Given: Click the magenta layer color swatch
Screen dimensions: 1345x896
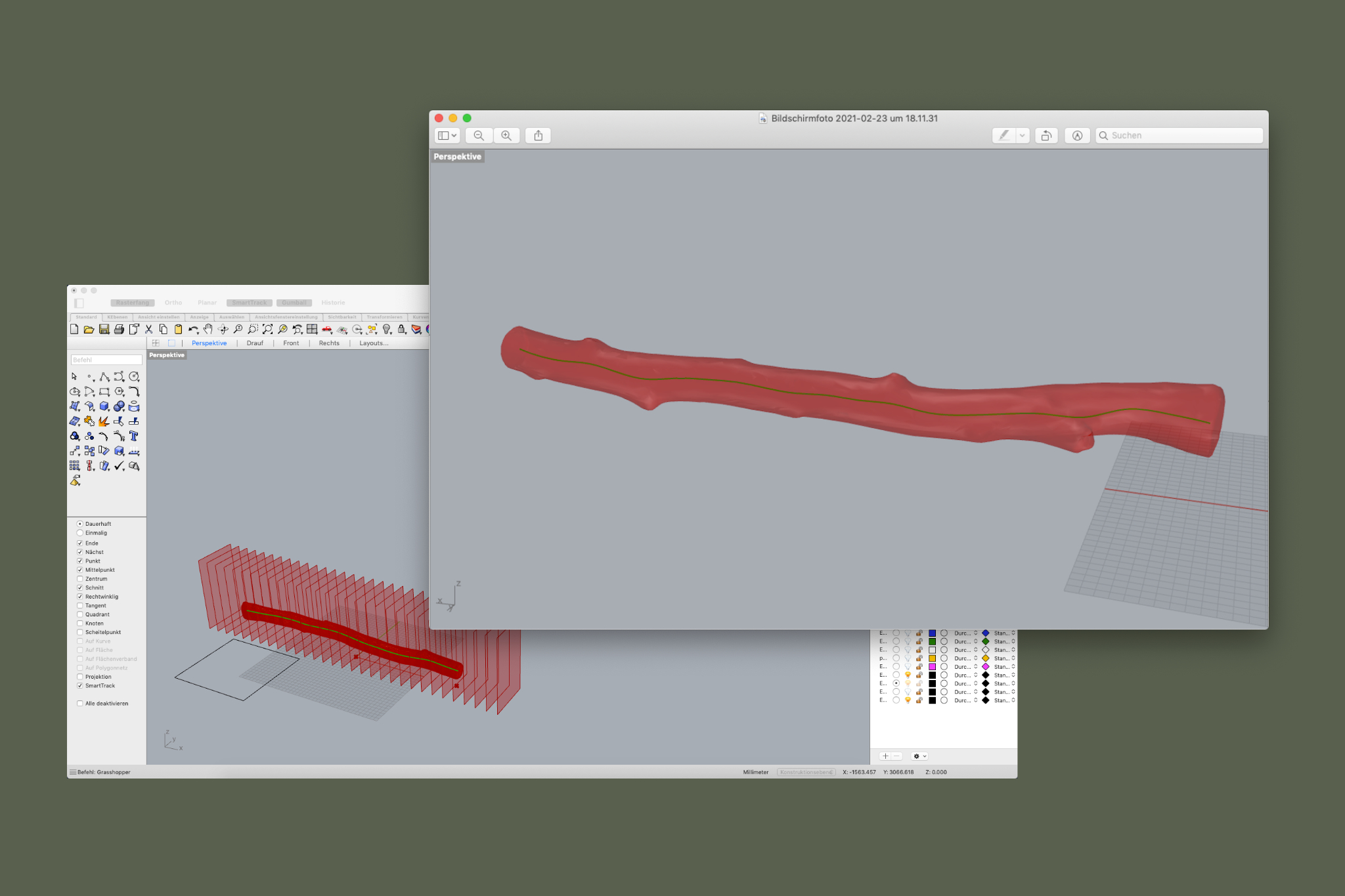Looking at the screenshot, I should (x=932, y=667).
